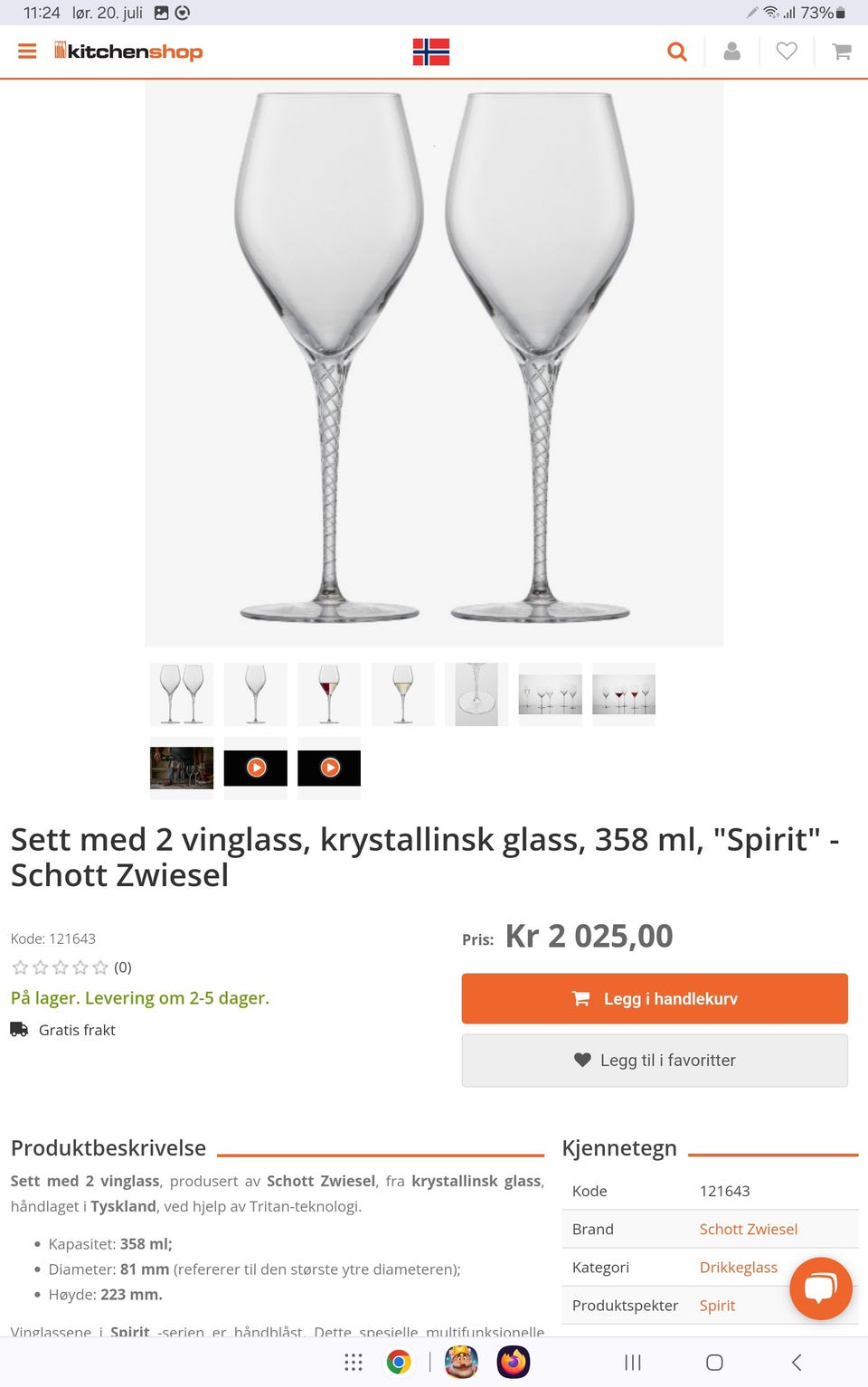Open the Spirit product range link
The width and height of the screenshot is (868, 1387).
(717, 1305)
